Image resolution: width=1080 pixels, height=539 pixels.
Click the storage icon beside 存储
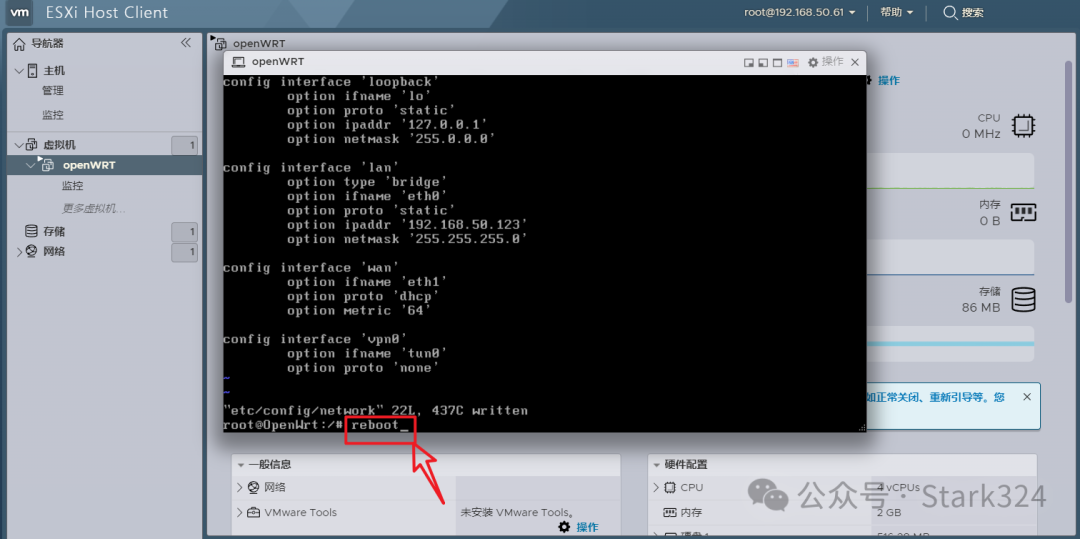tap(31, 231)
